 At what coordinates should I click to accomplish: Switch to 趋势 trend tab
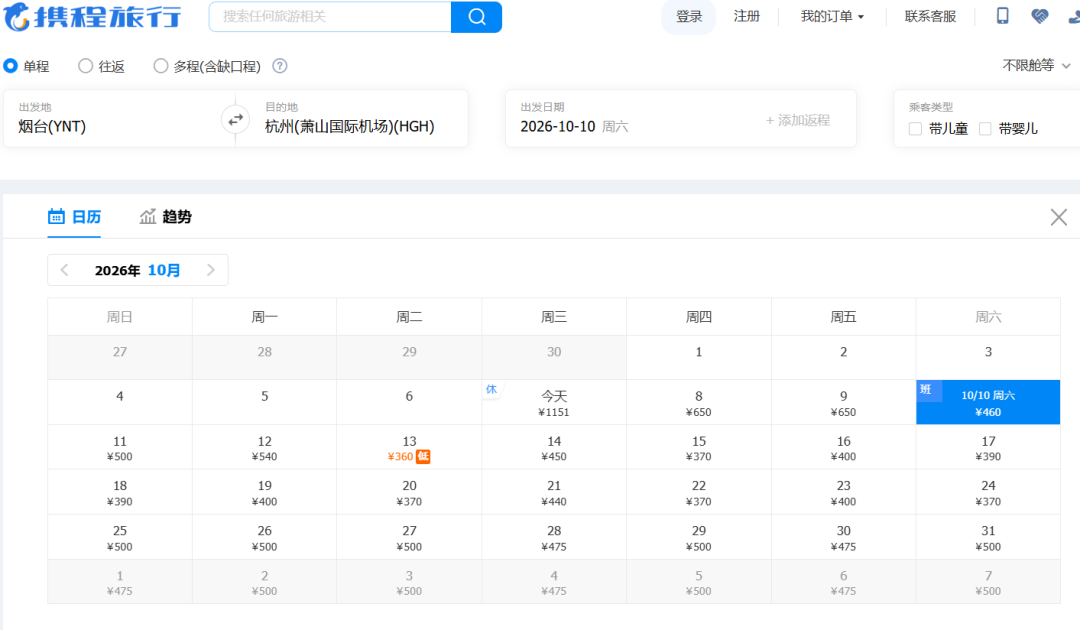(165, 217)
